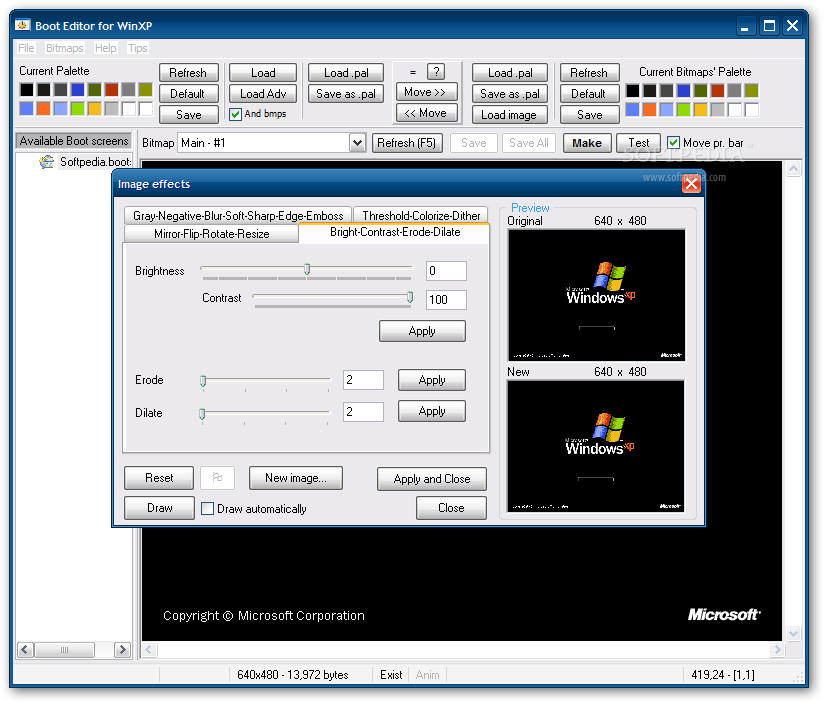The width and height of the screenshot is (824, 703).
Task: Select the bright green swatch in Current Palette
Action: pyautogui.click(x=78, y=108)
